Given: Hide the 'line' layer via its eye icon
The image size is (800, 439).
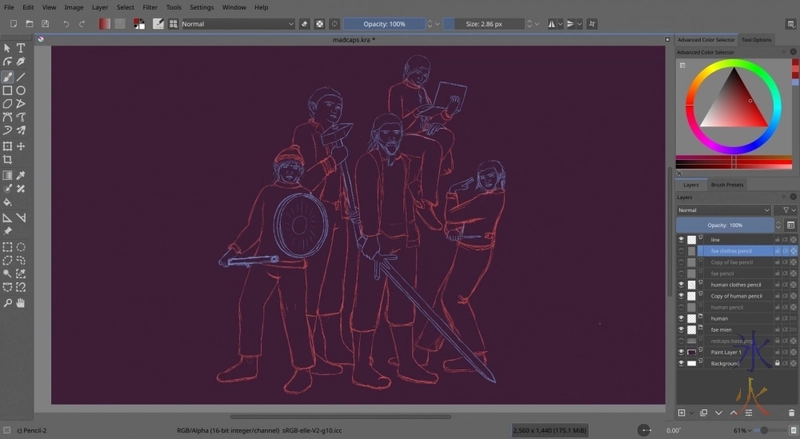Looking at the screenshot, I should coord(682,240).
